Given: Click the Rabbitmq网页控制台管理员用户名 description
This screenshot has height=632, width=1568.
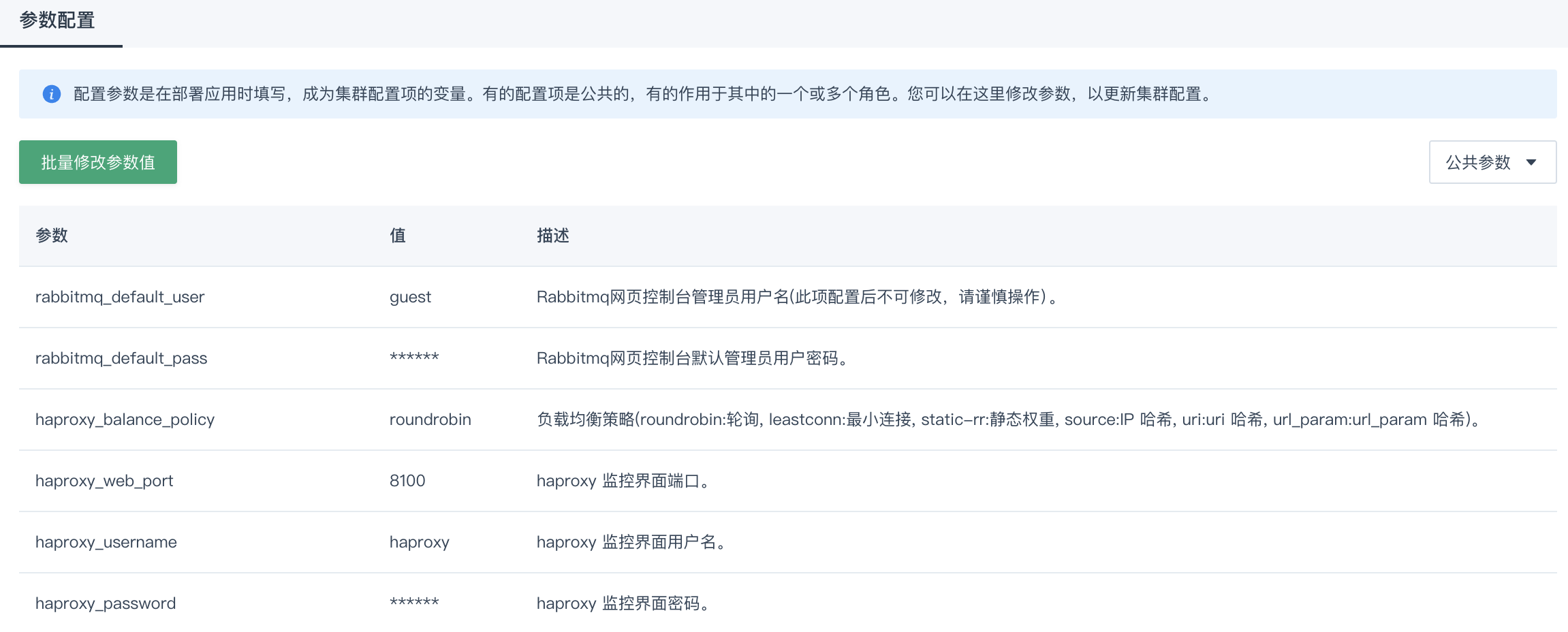Looking at the screenshot, I should [797, 297].
